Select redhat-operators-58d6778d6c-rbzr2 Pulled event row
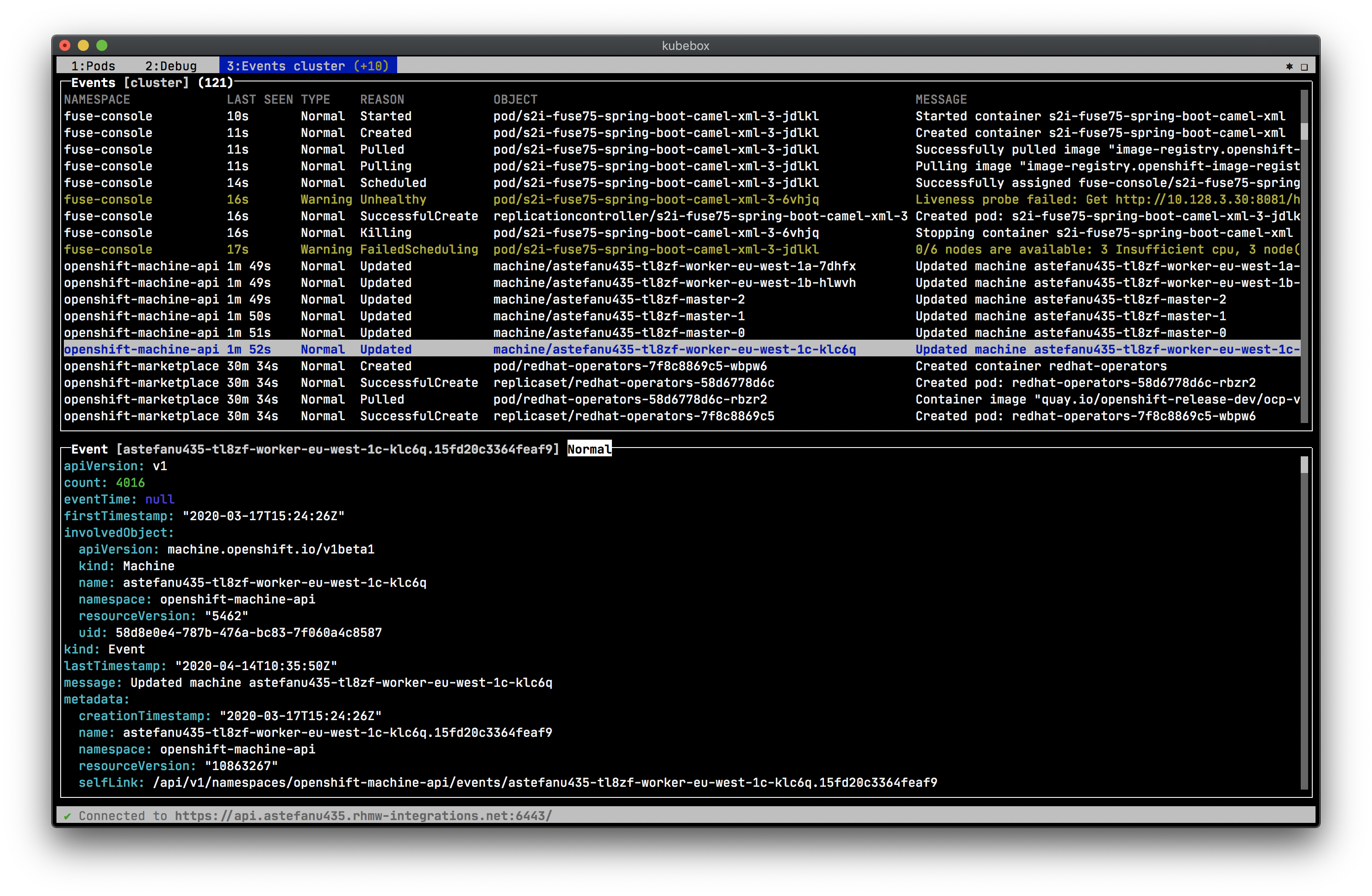 pyautogui.click(x=630, y=399)
